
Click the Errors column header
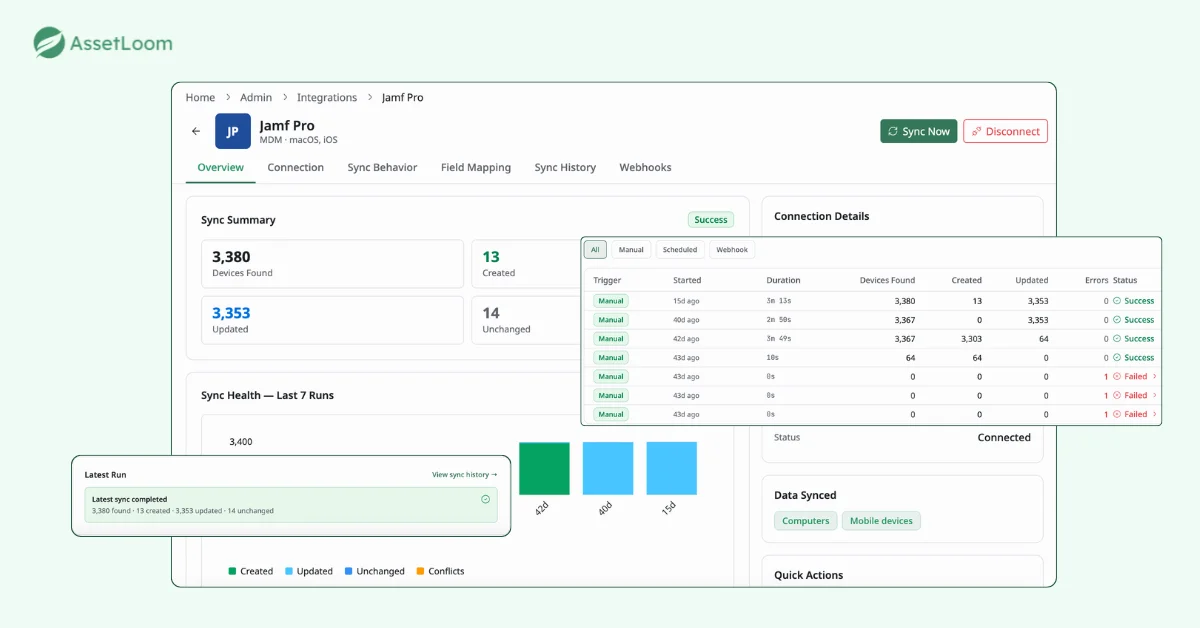pyautogui.click(x=1096, y=280)
